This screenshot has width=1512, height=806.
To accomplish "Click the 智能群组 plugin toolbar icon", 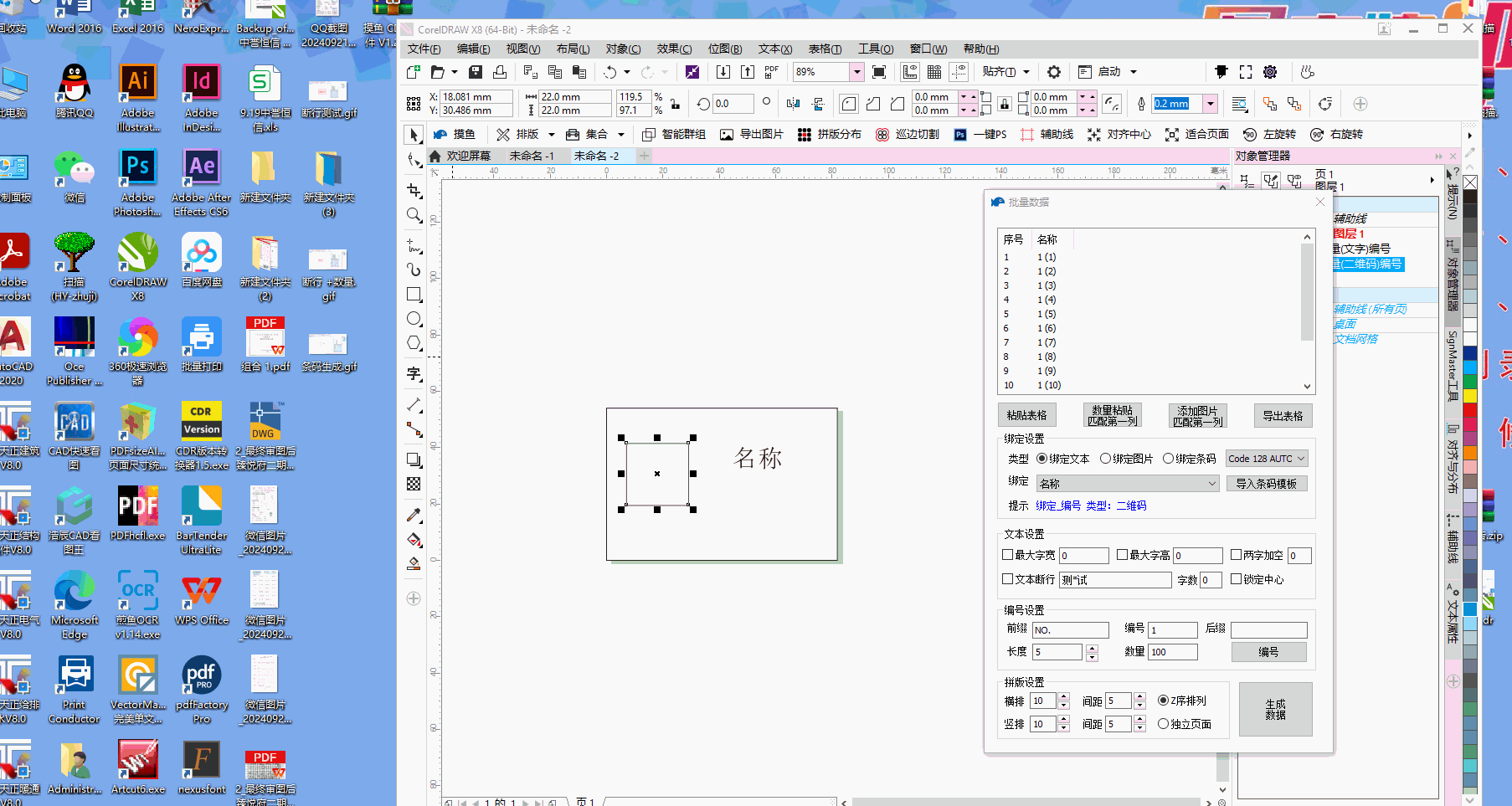I will click(674, 134).
